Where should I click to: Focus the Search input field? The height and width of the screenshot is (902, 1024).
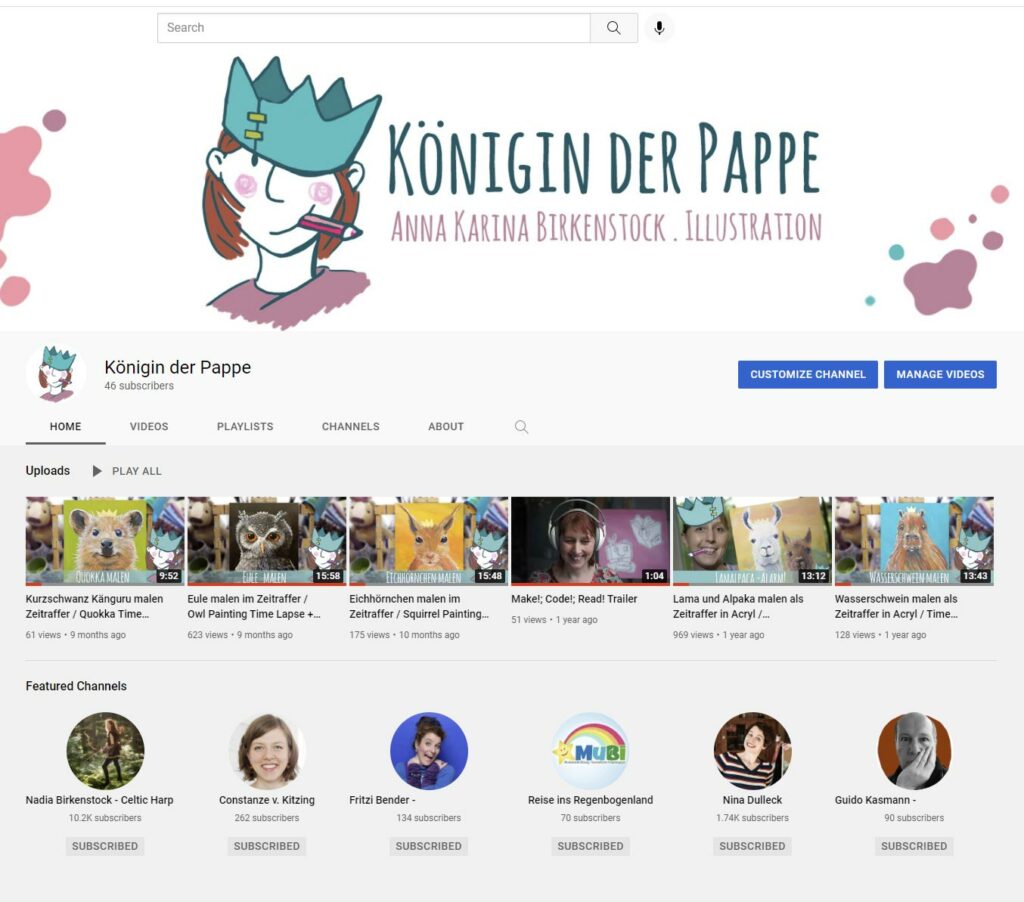(374, 28)
